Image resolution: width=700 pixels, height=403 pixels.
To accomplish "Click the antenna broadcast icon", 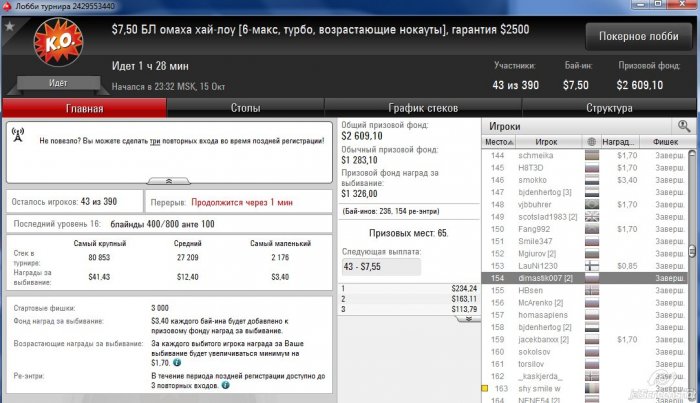I will point(18,135).
